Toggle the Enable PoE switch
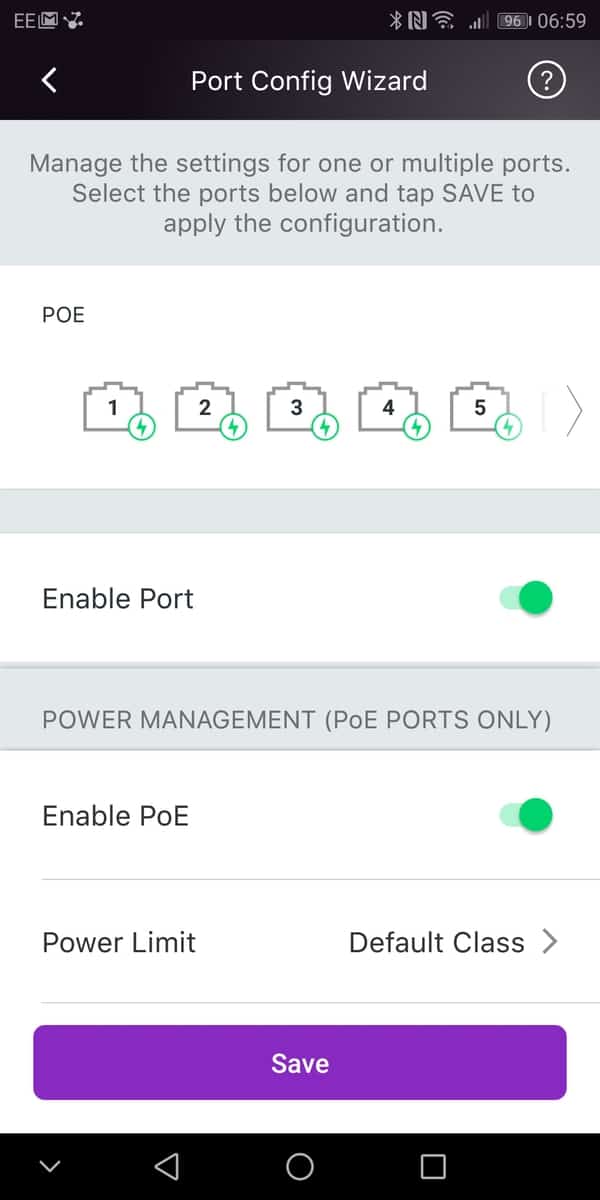 pos(526,816)
